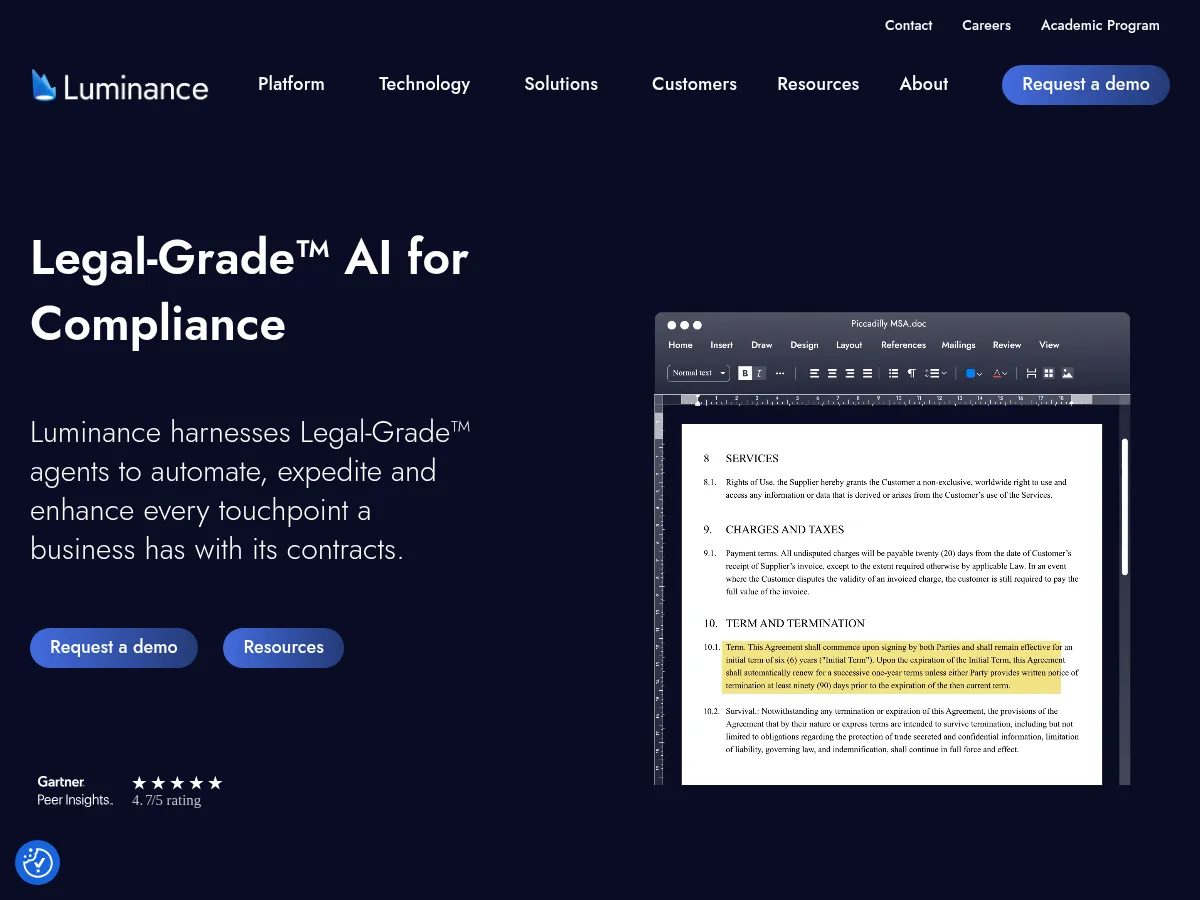Toggle italic formatting in the toolbar

pyautogui.click(x=759, y=372)
